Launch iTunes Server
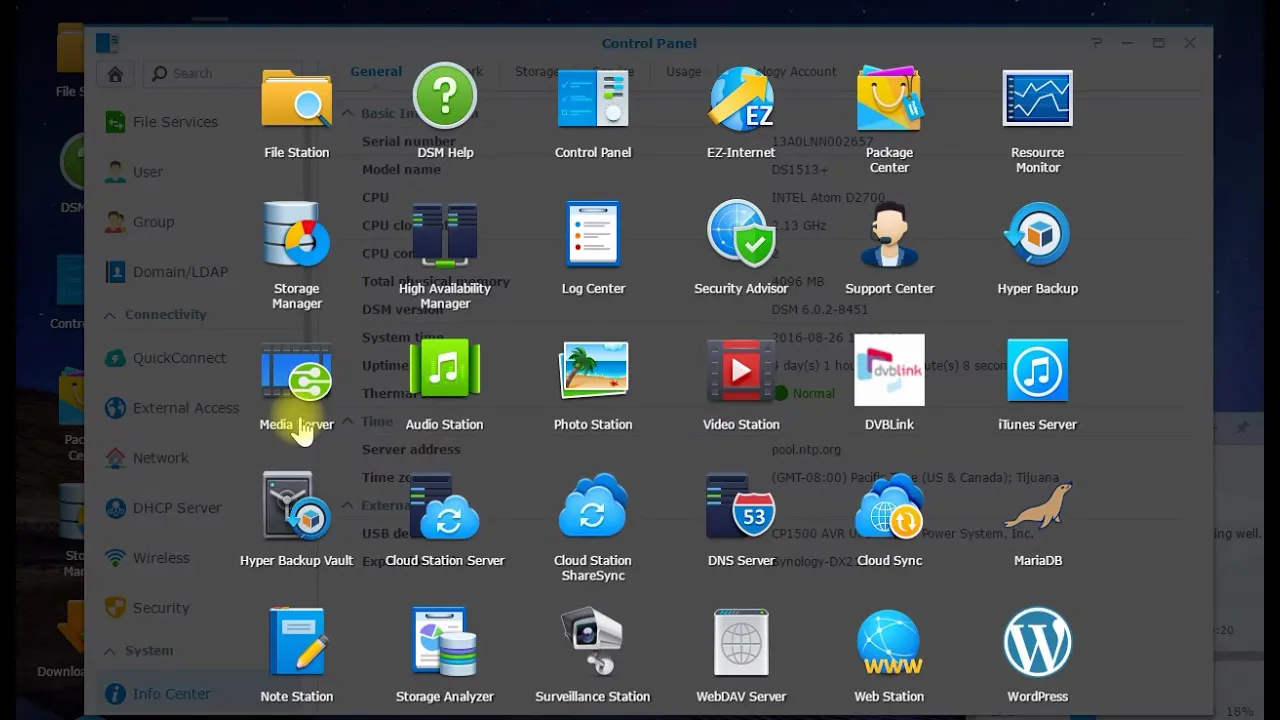The image size is (1280, 720). 1037,371
